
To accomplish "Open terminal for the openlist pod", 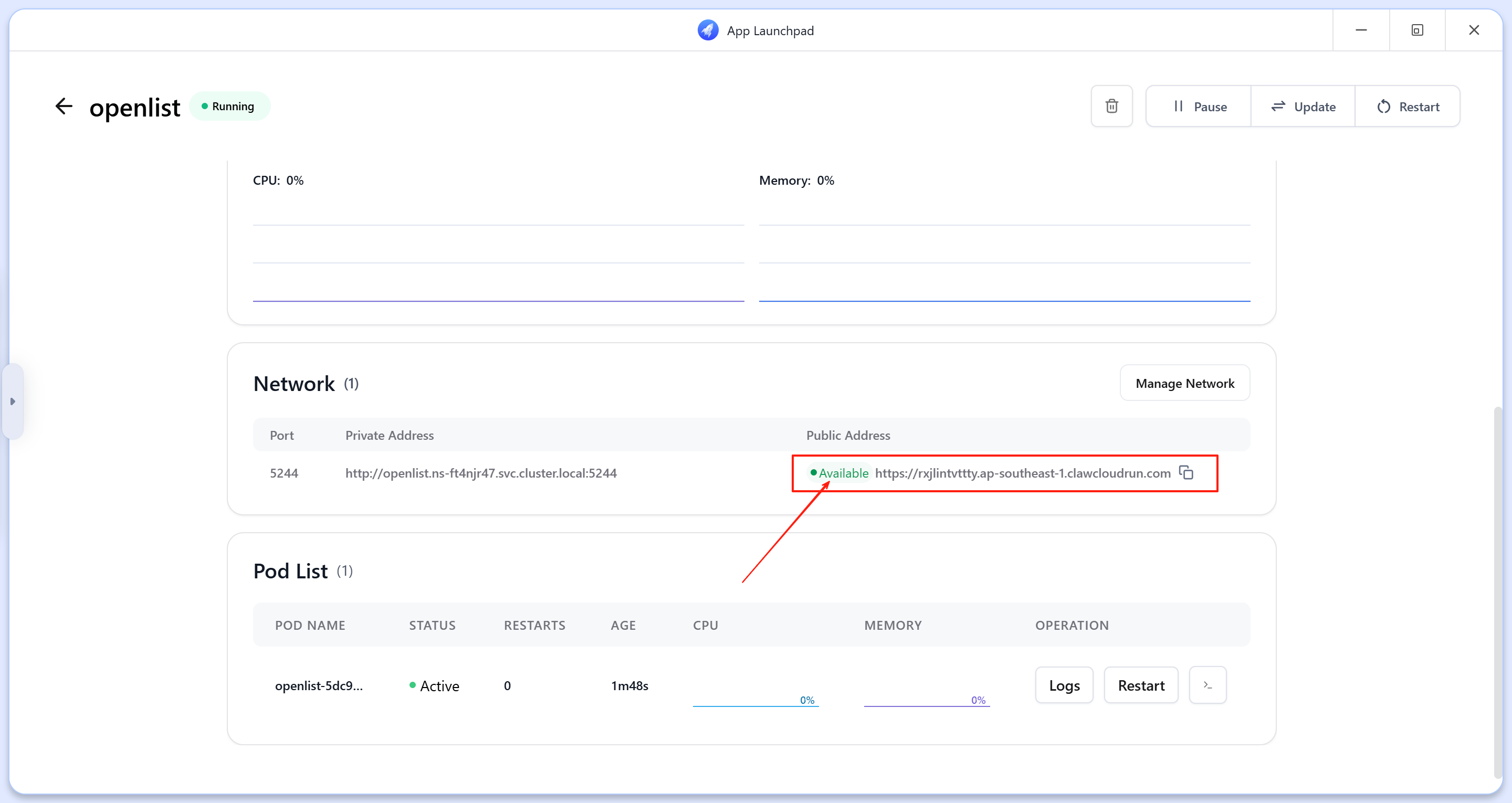I will (1207, 685).
